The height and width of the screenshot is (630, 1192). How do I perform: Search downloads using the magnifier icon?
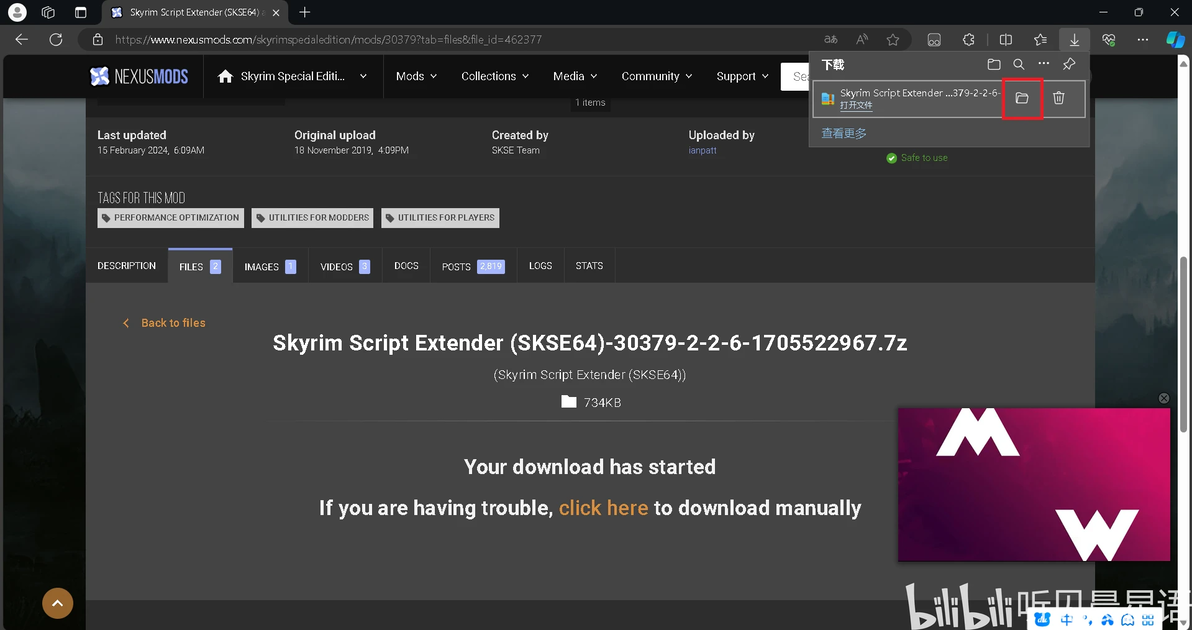tap(1019, 65)
